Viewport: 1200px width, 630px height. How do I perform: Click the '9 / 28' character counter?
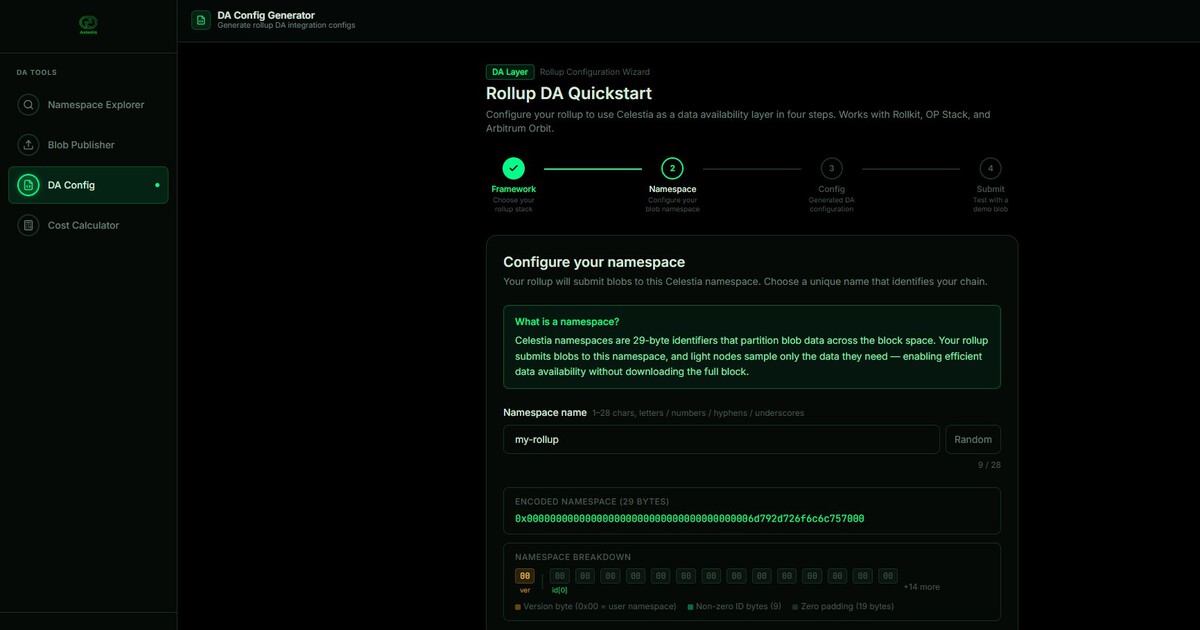point(989,465)
